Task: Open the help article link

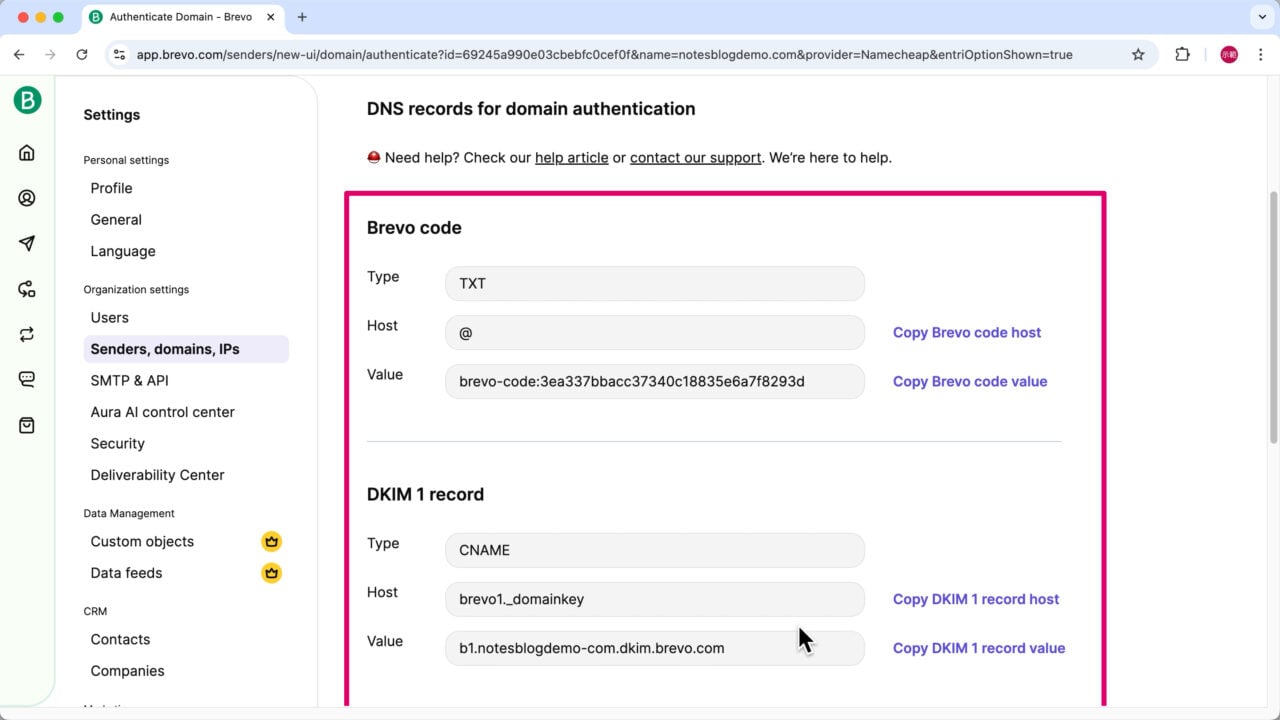Action: [571, 157]
